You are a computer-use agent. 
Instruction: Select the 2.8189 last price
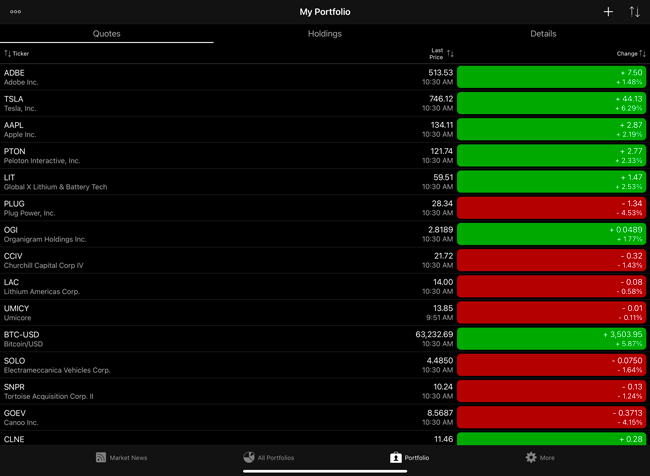[x=441, y=229]
